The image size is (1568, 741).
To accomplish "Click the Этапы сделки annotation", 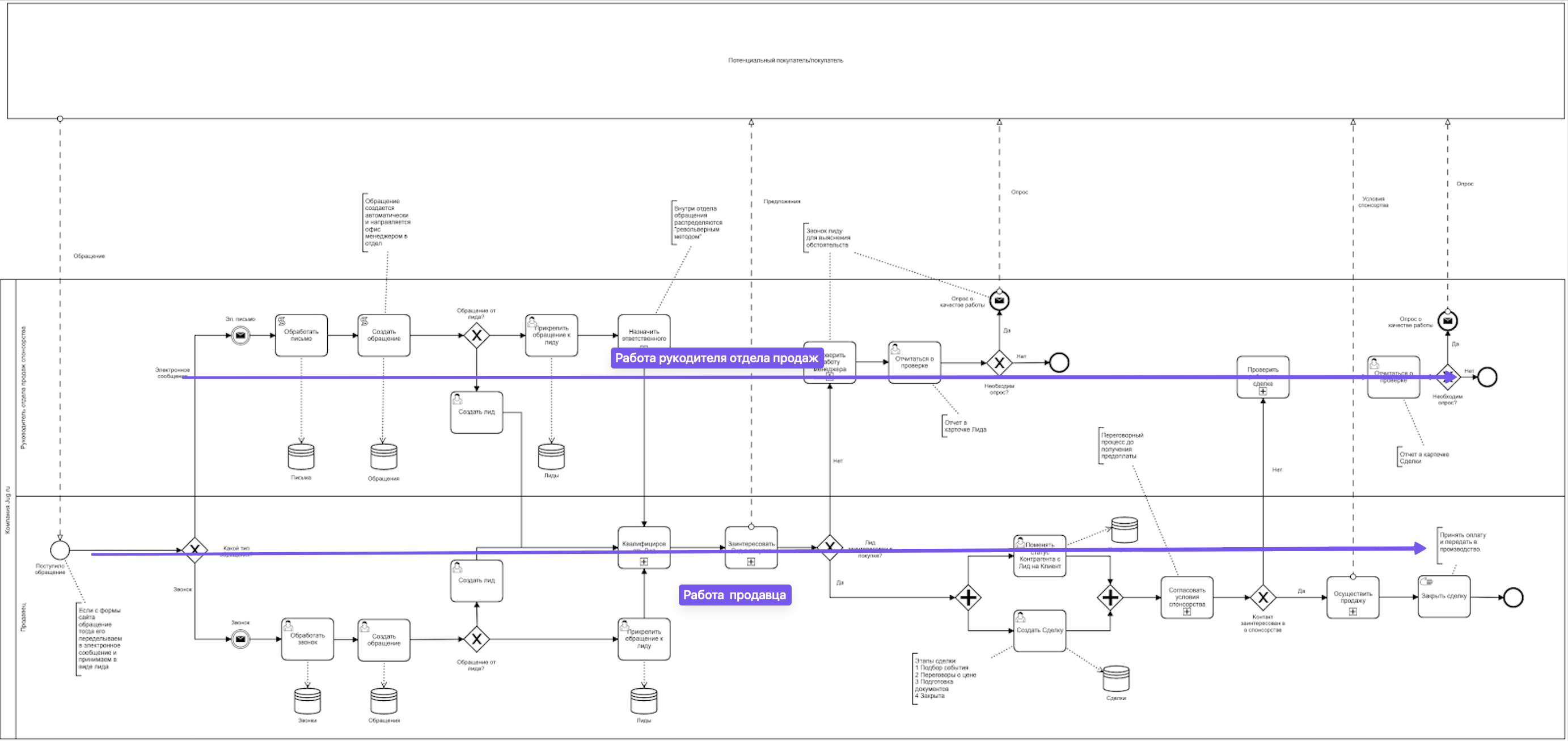I will point(944,678).
